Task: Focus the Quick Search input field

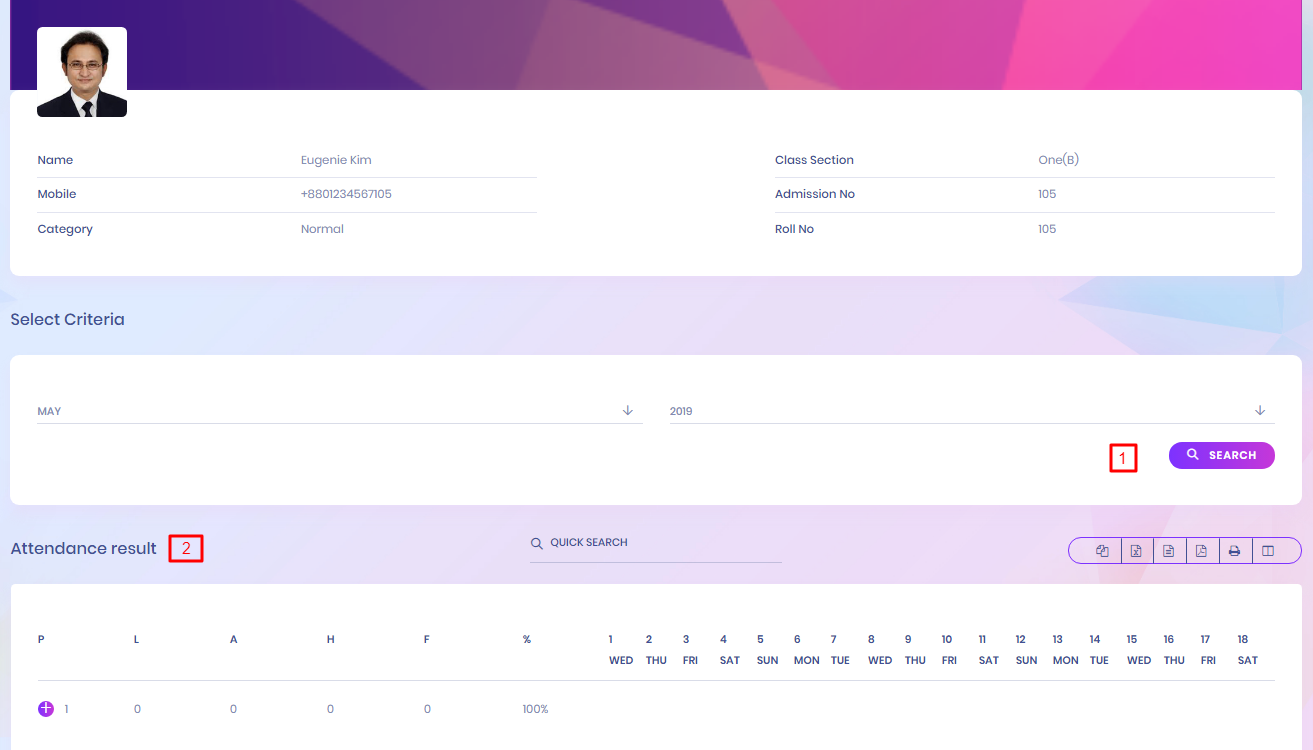Action: coord(660,543)
